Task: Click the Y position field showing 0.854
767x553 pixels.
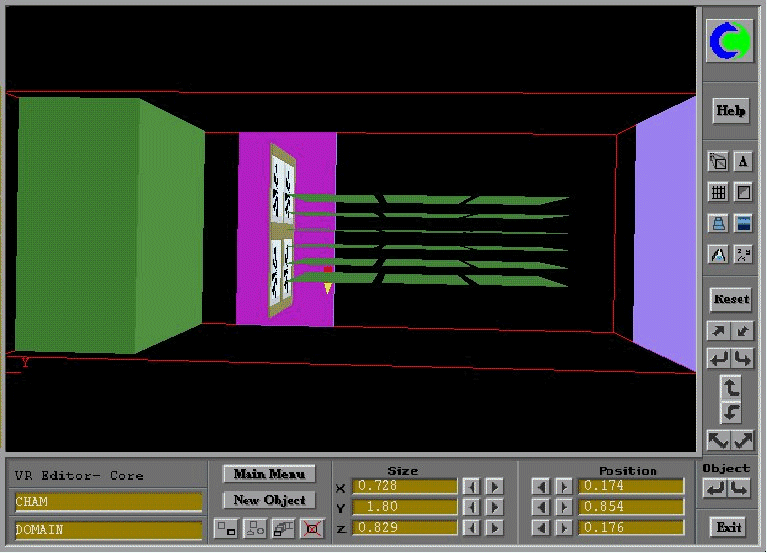Action: coord(633,507)
